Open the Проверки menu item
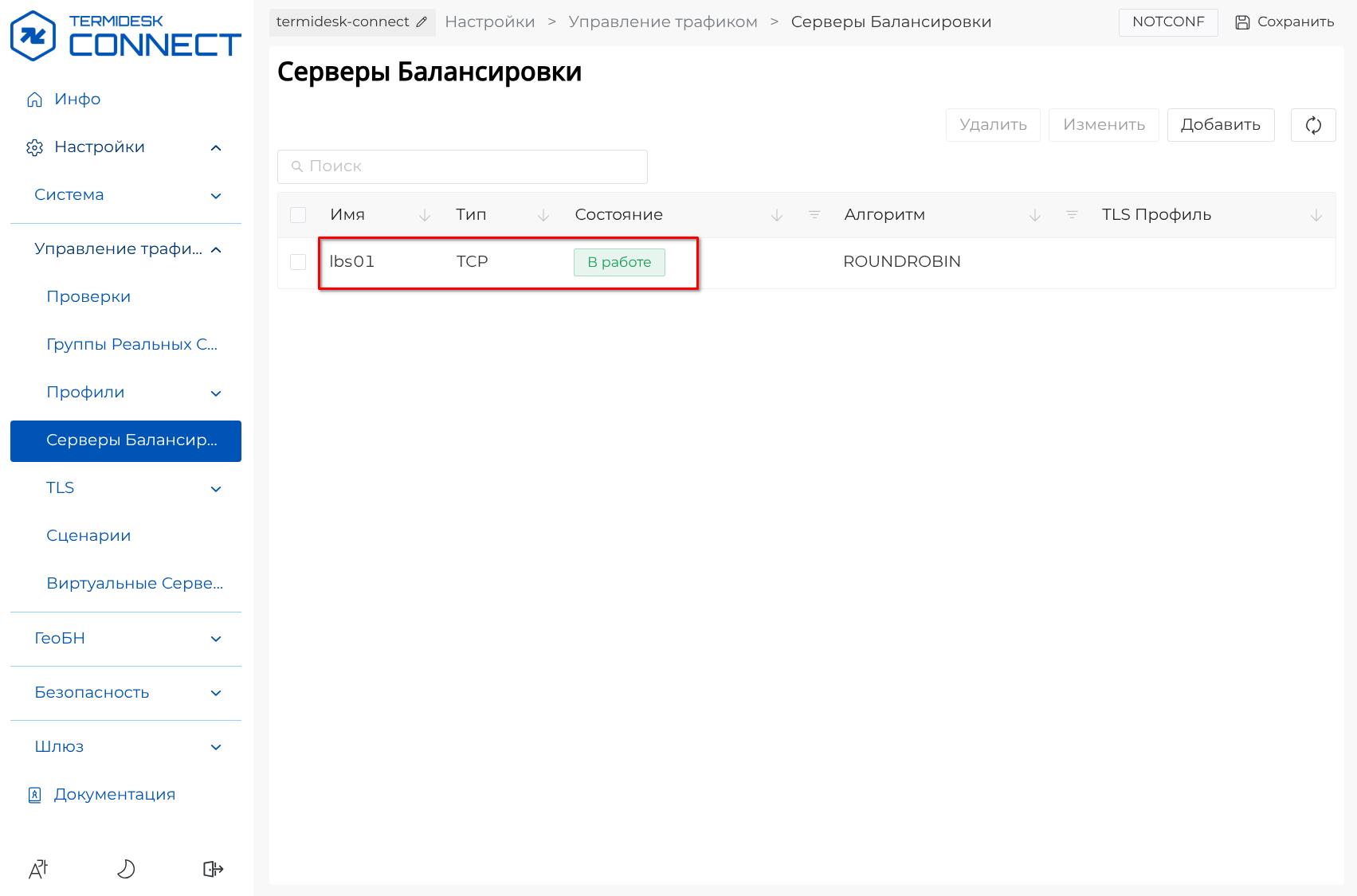 88,297
